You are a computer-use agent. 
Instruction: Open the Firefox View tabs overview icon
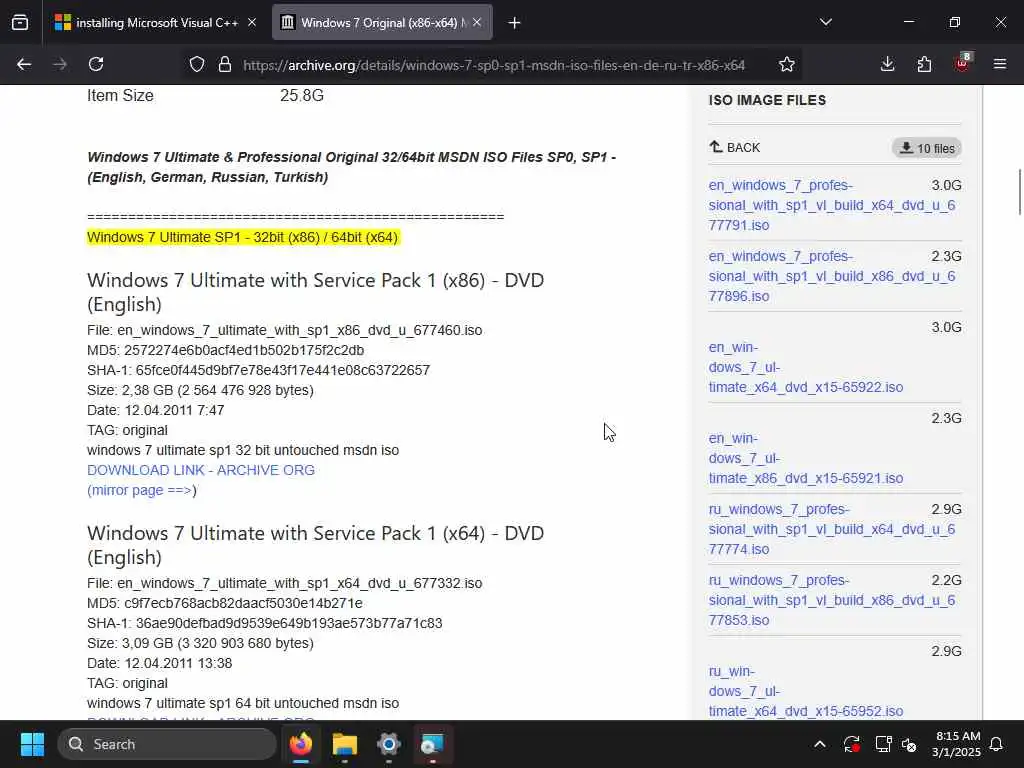pyautogui.click(x=20, y=23)
